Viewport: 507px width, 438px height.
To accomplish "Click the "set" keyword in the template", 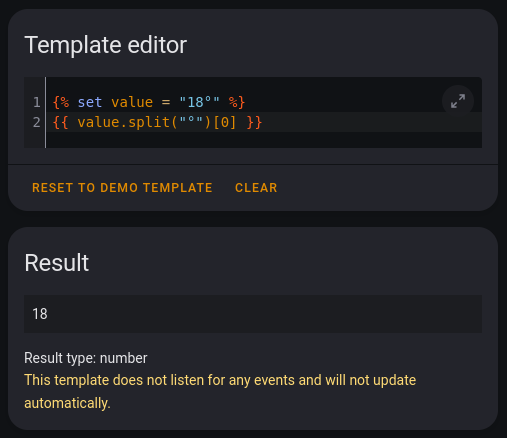I will coord(90,102).
